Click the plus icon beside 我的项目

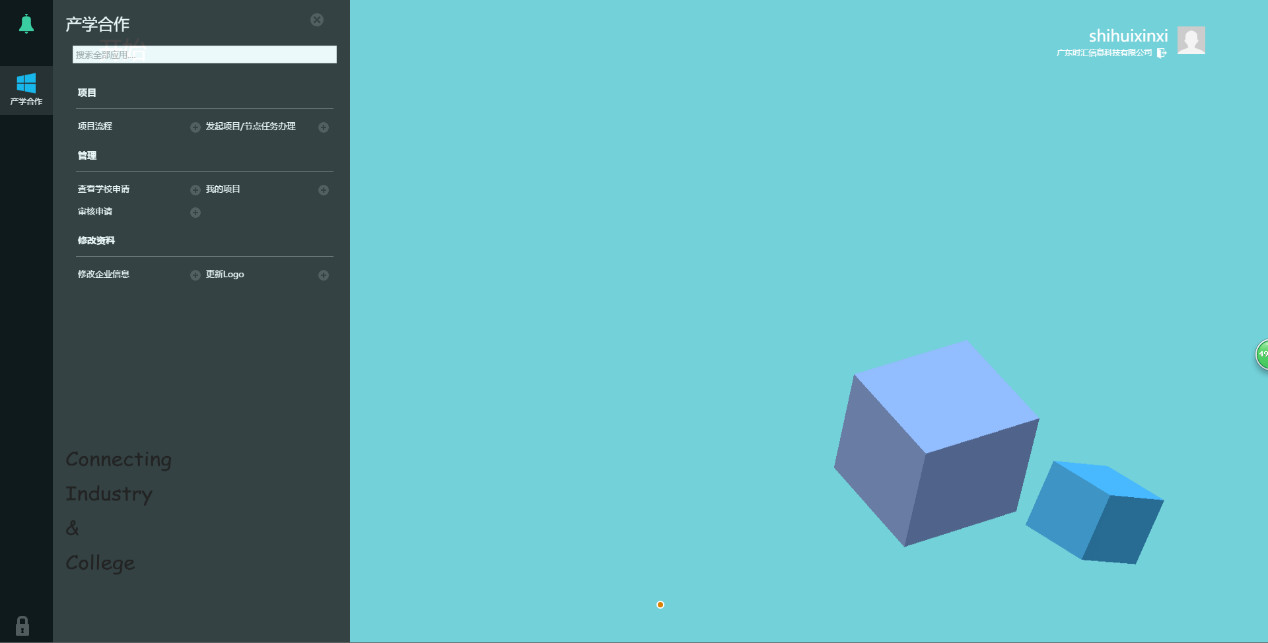tap(323, 190)
